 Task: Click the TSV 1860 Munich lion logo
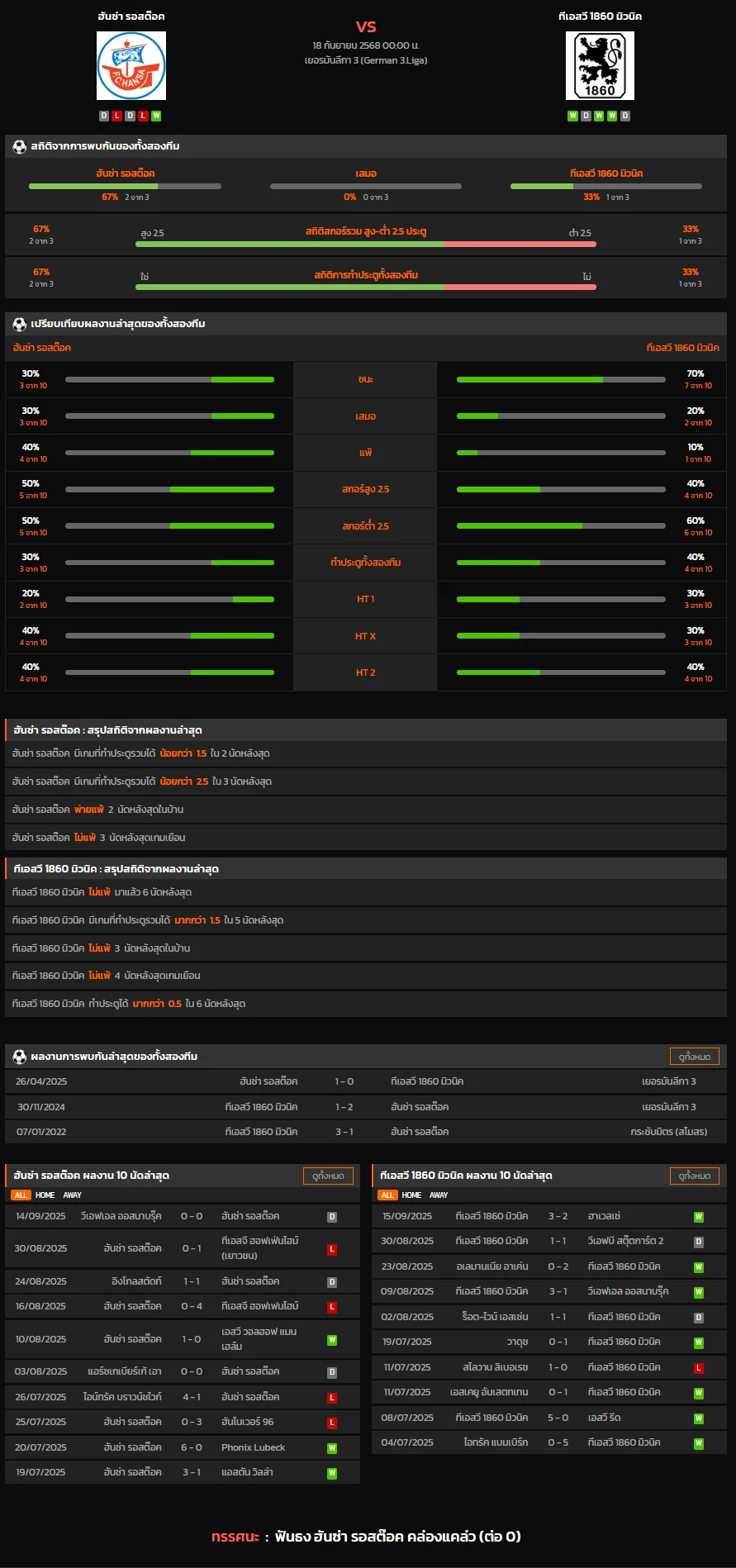tap(600, 66)
